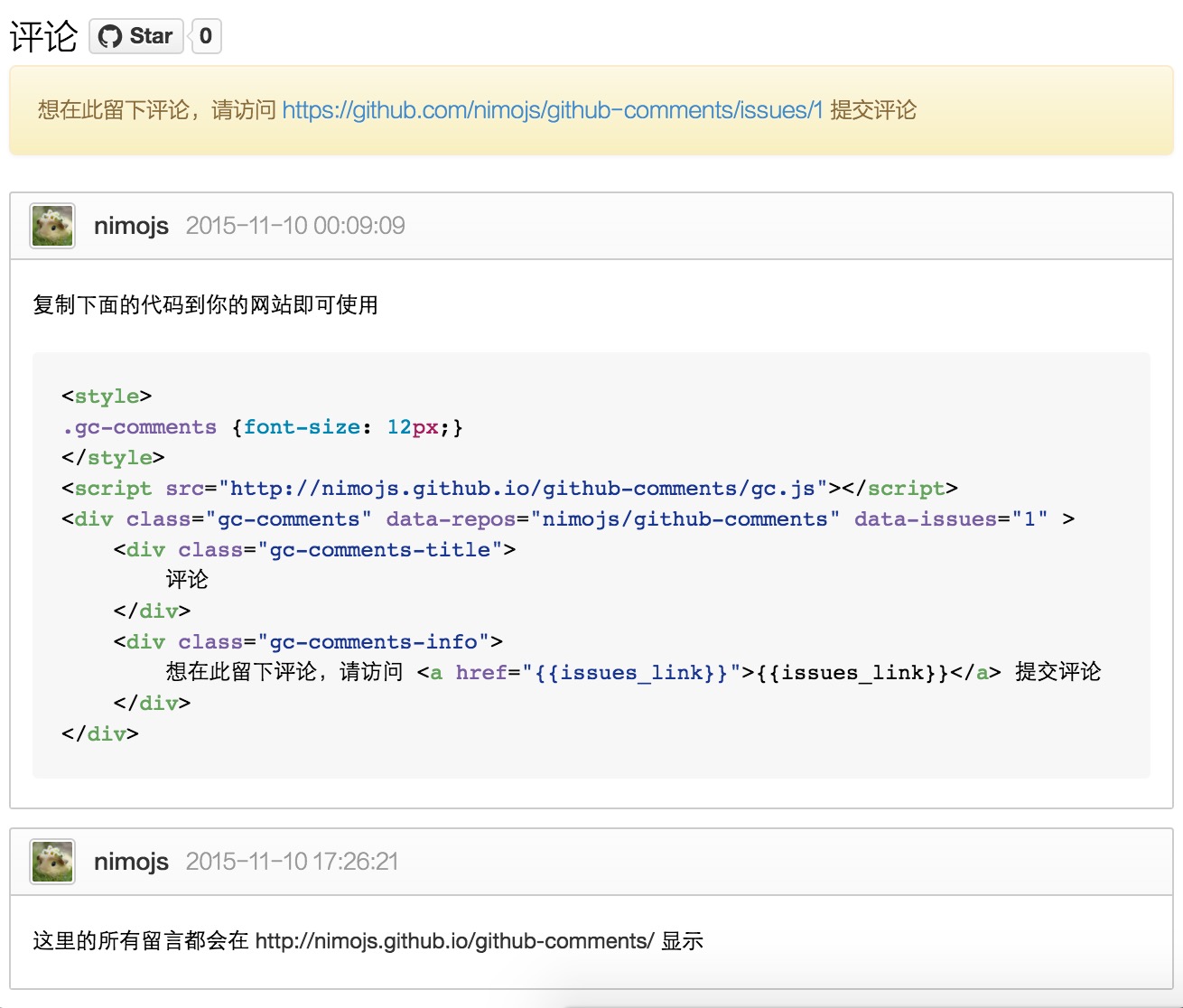
Task: Click the text 复制下面的代码到你的网站即可使用
Action: pos(205,305)
